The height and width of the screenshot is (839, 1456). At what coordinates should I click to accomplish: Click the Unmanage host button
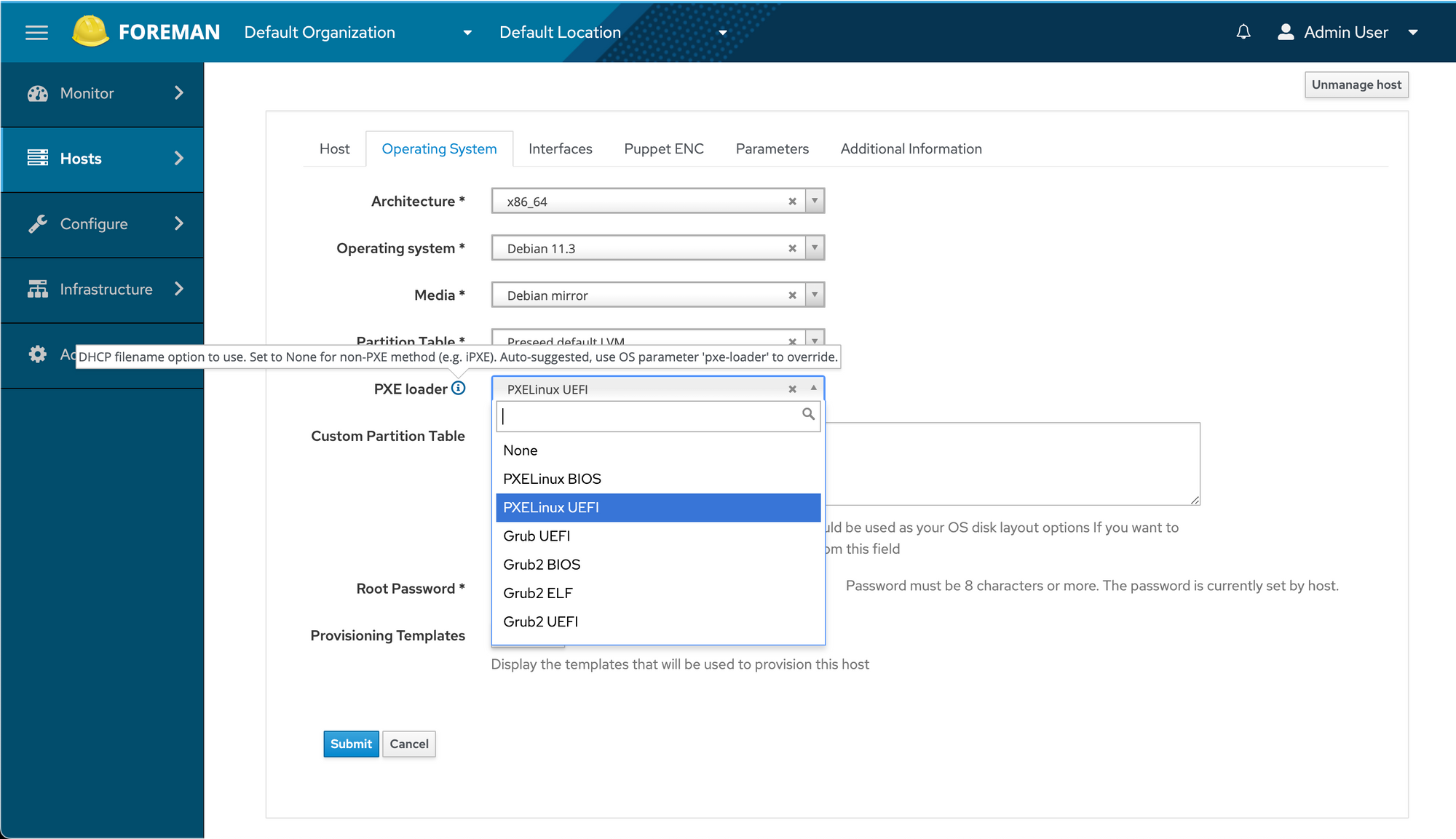pos(1356,85)
